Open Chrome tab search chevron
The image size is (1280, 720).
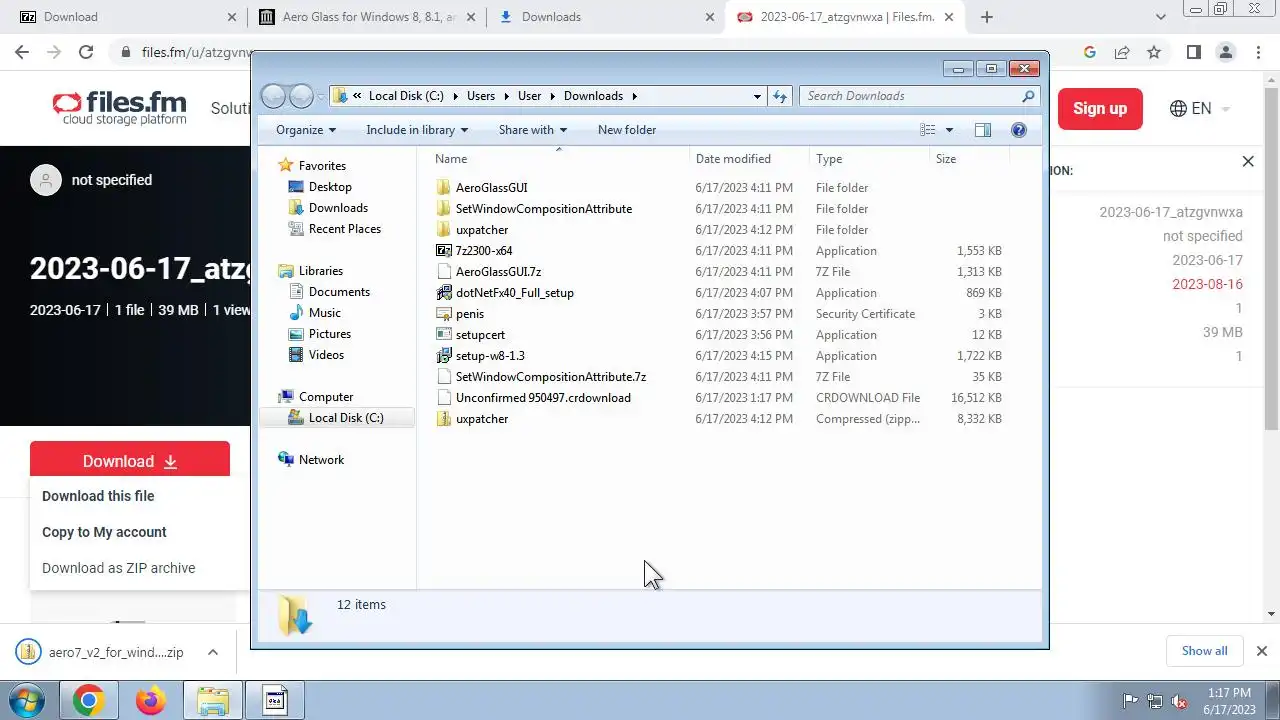click(x=1161, y=17)
